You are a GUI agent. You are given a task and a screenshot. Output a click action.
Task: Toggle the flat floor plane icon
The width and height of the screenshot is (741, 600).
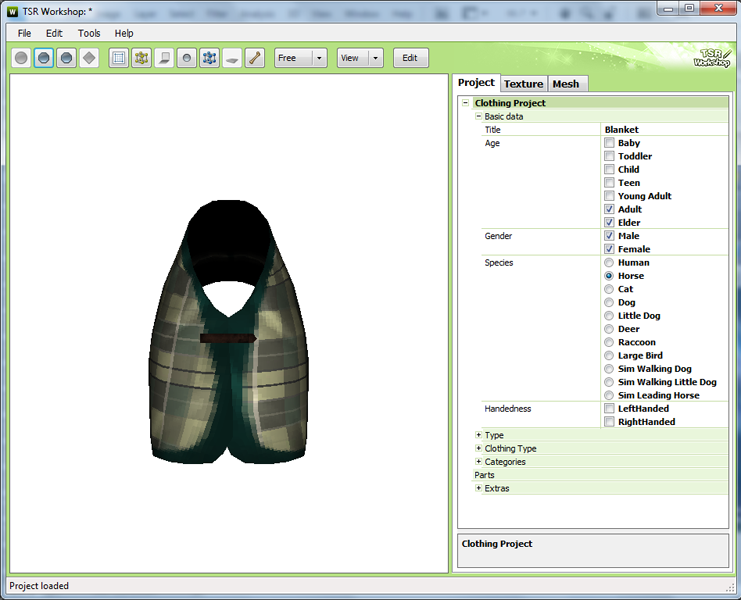click(x=232, y=58)
